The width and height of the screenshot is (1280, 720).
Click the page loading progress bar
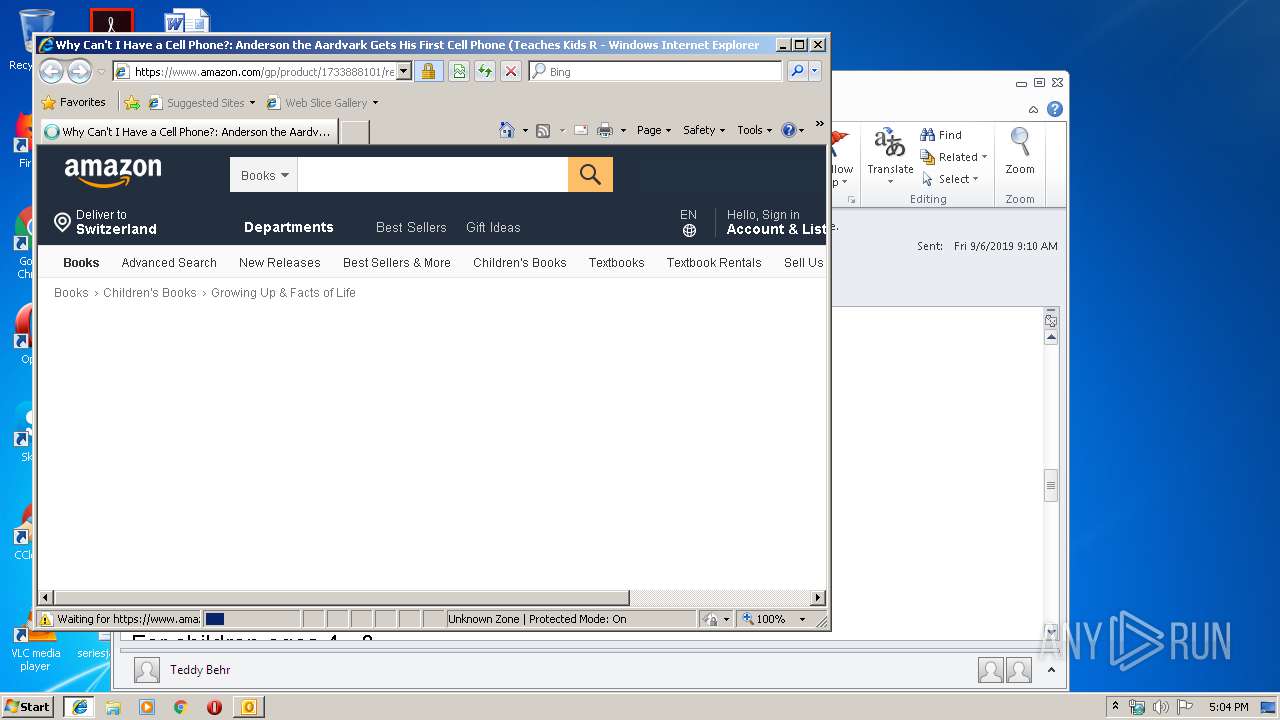click(251, 619)
